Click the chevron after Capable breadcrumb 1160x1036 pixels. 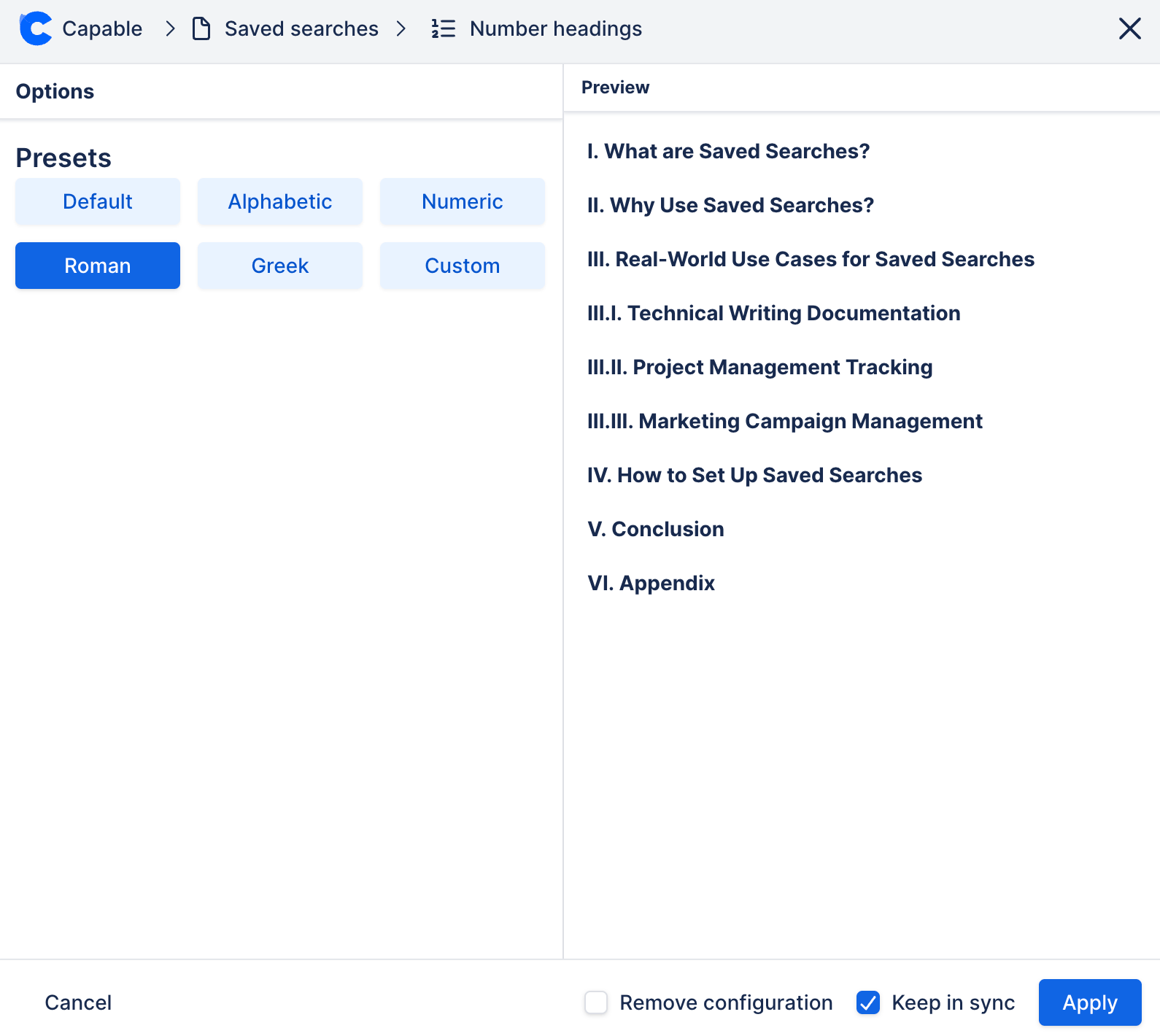tap(171, 29)
